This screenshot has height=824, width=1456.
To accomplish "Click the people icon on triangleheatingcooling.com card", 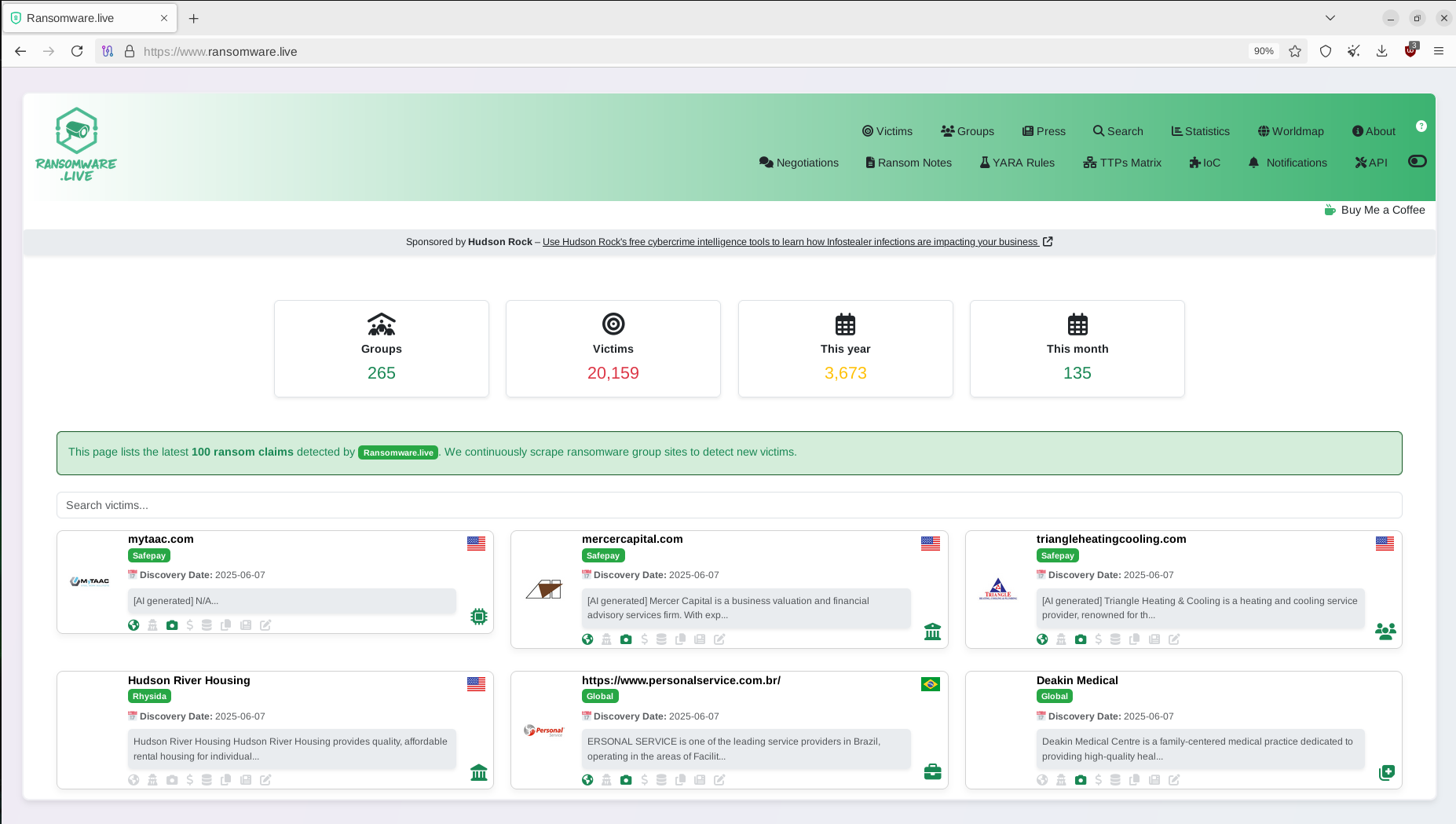I will (x=1385, y=631).
